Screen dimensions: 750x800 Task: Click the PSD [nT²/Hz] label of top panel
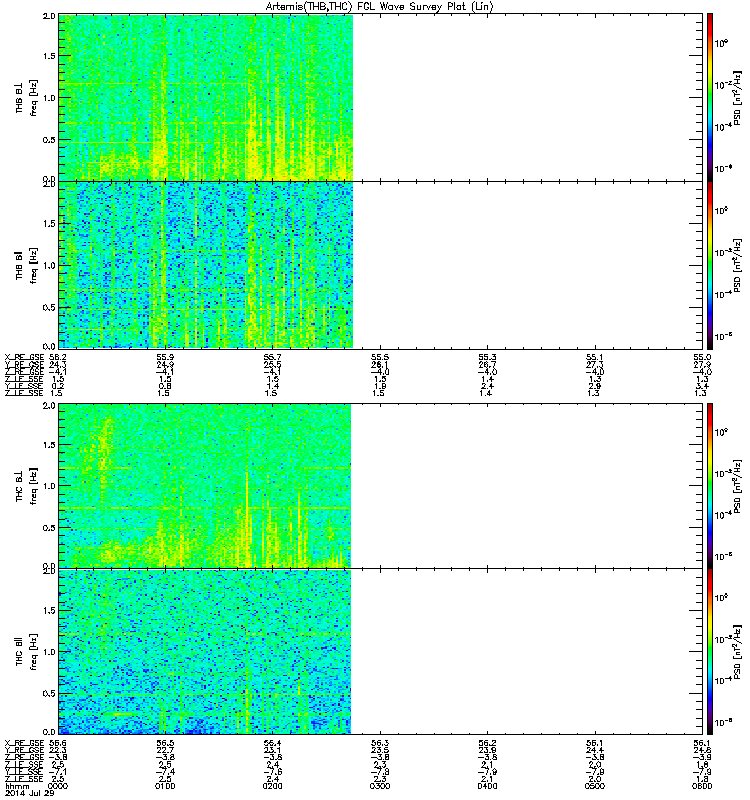(x=737, y=97)
